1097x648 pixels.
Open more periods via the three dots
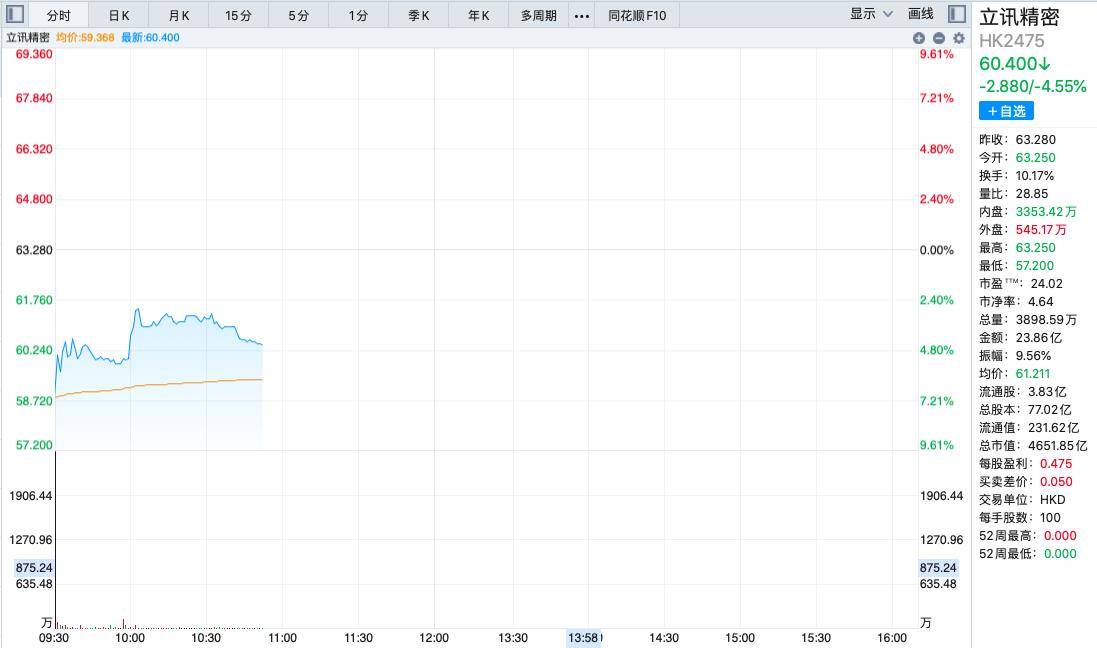coord(581,15)
